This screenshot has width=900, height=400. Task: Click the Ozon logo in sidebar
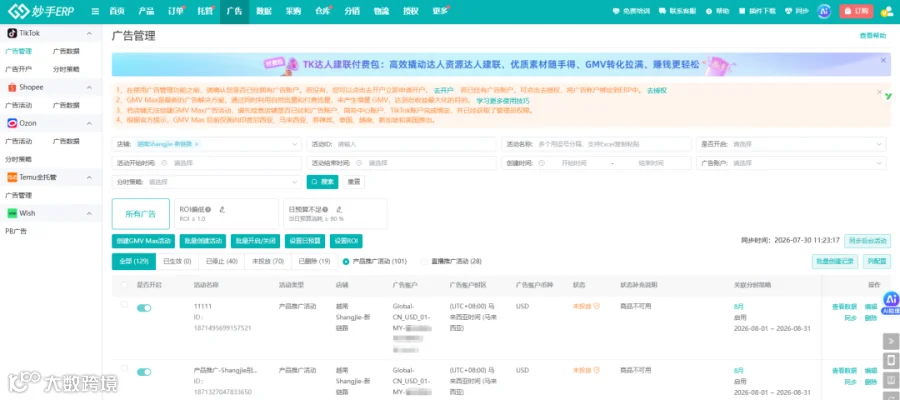pyautogui.click(x=11, y=123)
